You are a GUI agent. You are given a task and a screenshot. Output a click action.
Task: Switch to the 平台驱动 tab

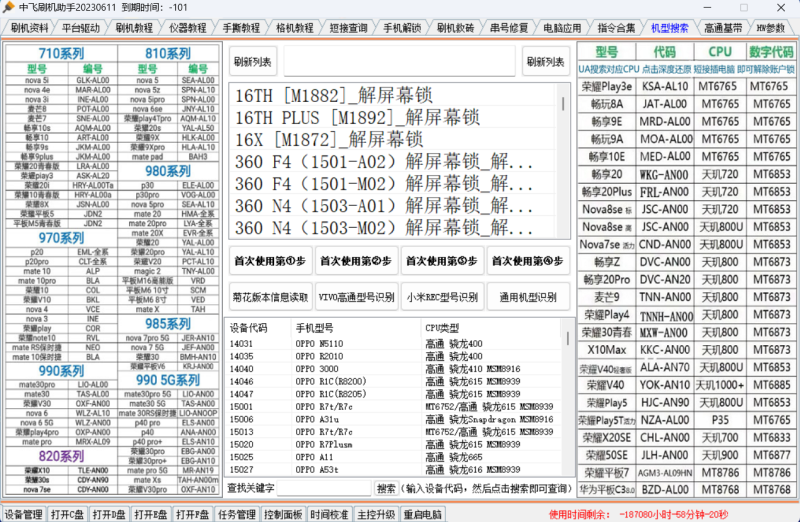click(x=81, y=28)
